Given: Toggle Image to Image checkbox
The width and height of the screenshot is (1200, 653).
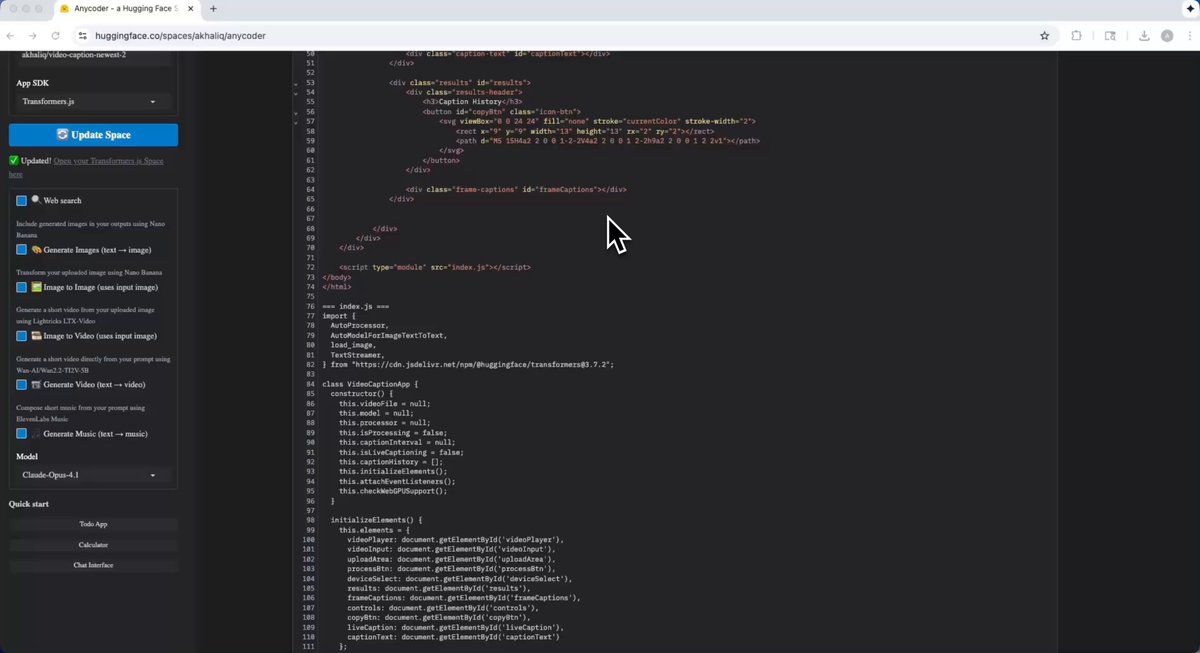Looking at the screenshot, I should click(x=21, y=287).
